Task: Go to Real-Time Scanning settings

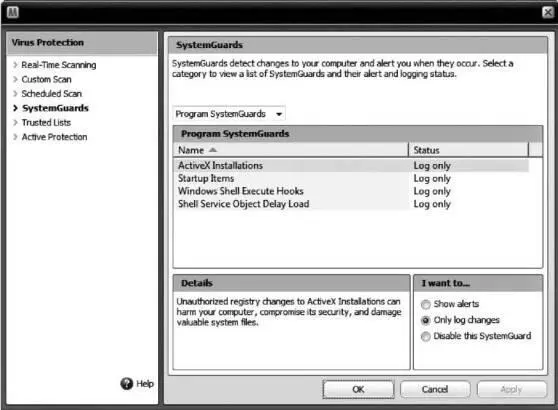Action: click(x=59, y=65)
